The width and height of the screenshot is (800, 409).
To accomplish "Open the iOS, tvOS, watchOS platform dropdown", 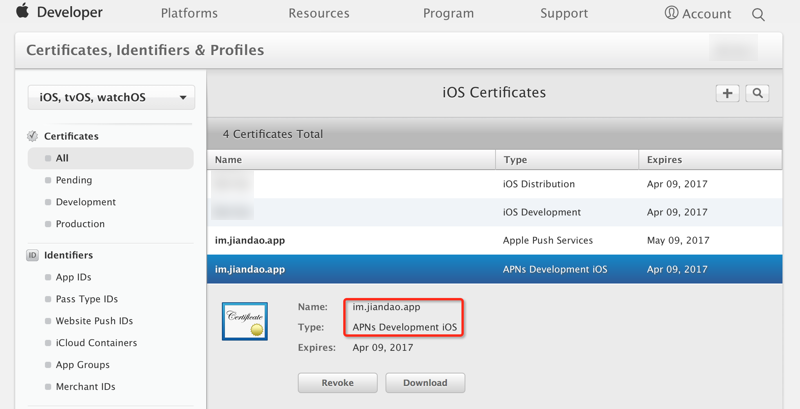I will point(112,97).
